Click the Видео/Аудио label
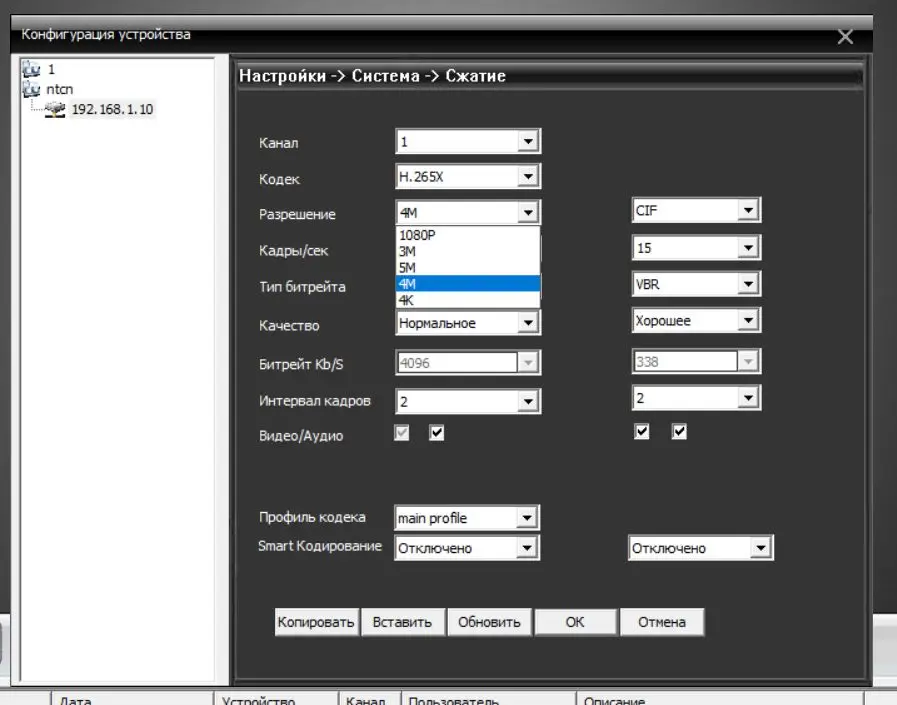Screen dimensions: 897x705 pos(301,435)
